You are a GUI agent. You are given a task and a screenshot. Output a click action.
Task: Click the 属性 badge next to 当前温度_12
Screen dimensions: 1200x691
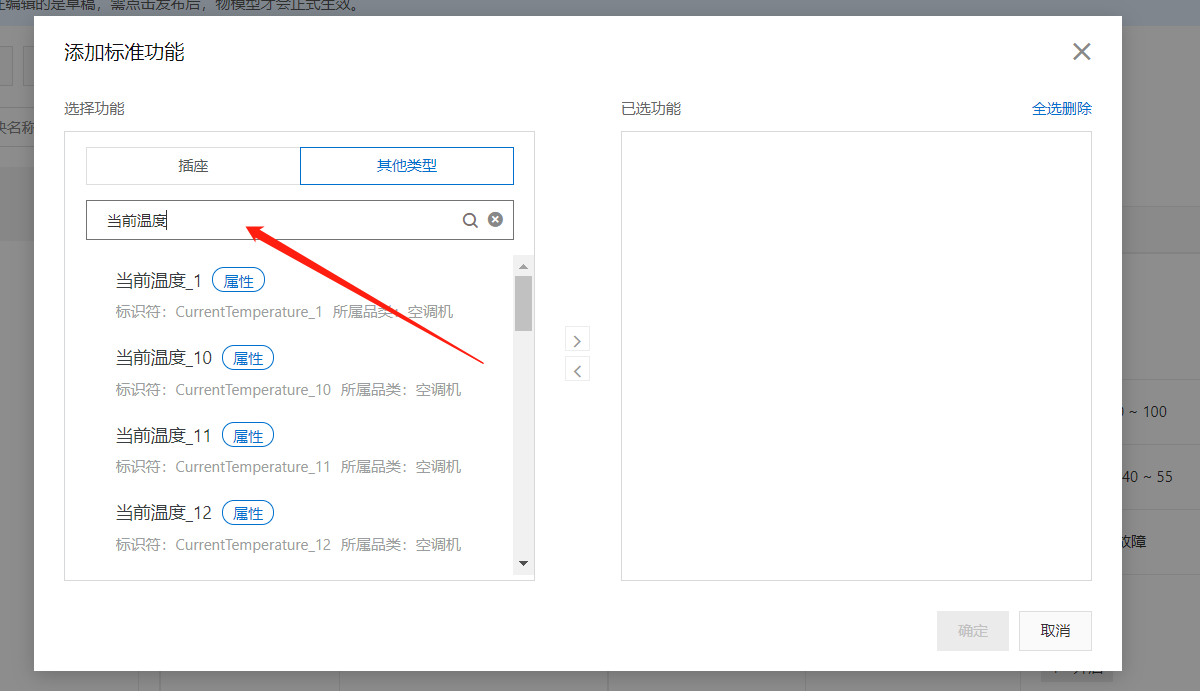(247, 512)
